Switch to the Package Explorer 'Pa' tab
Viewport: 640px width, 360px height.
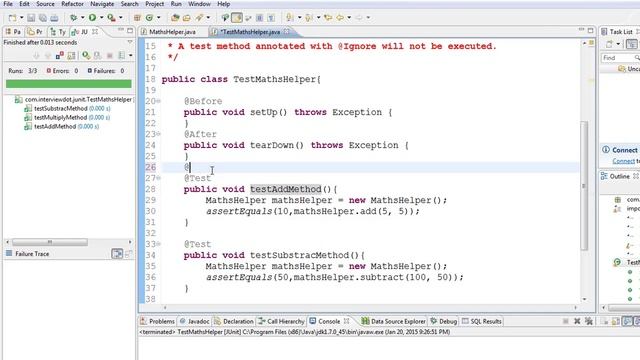[13, 32]
